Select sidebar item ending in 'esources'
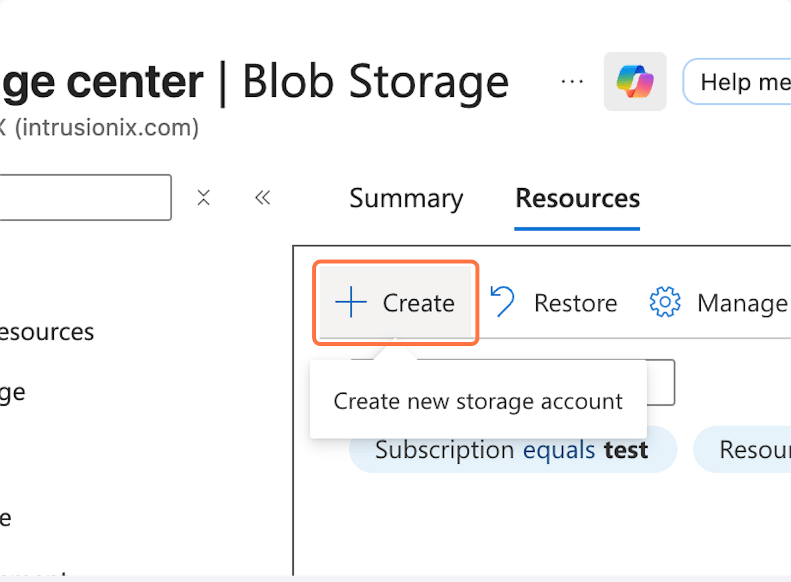 pyautogui.click(x=47, y=332)
